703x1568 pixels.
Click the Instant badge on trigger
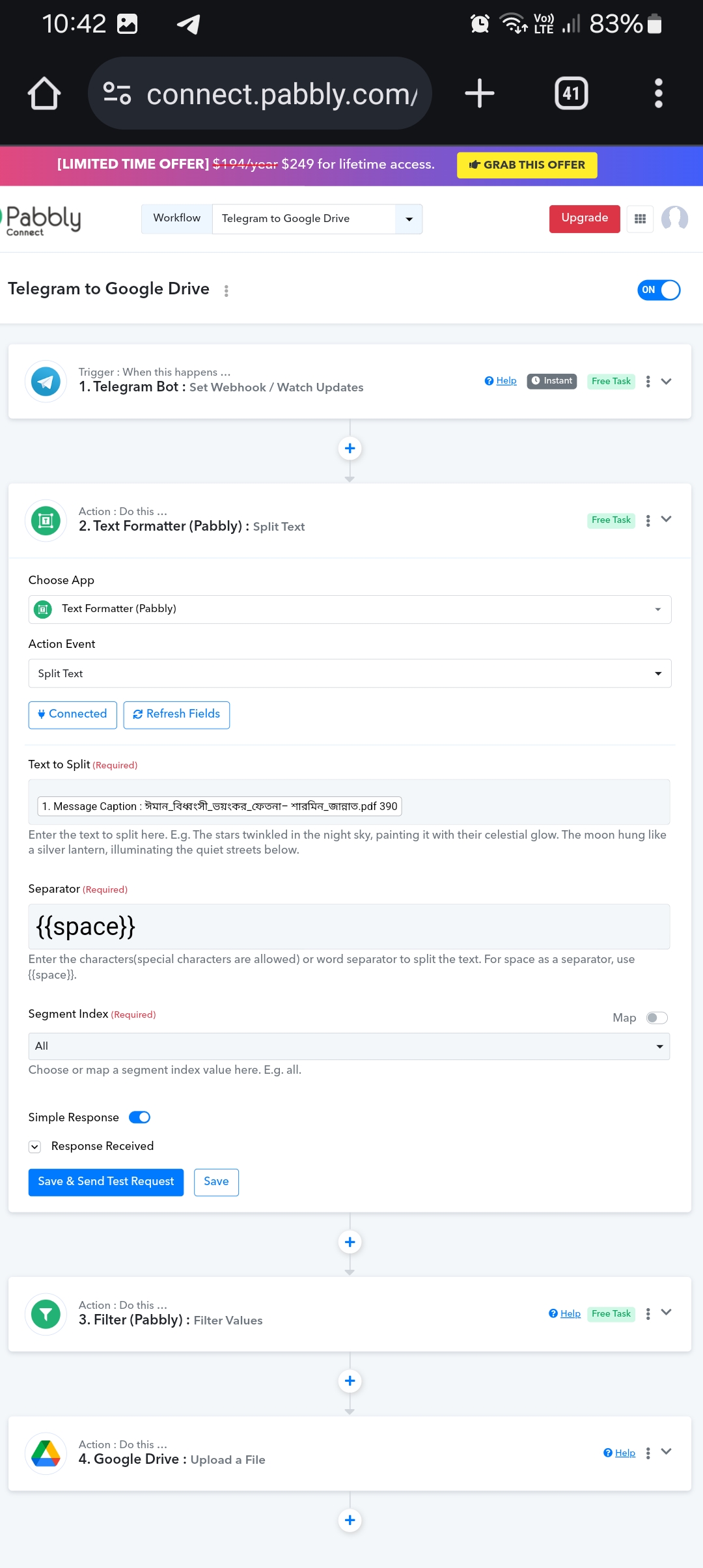[552, 381]
